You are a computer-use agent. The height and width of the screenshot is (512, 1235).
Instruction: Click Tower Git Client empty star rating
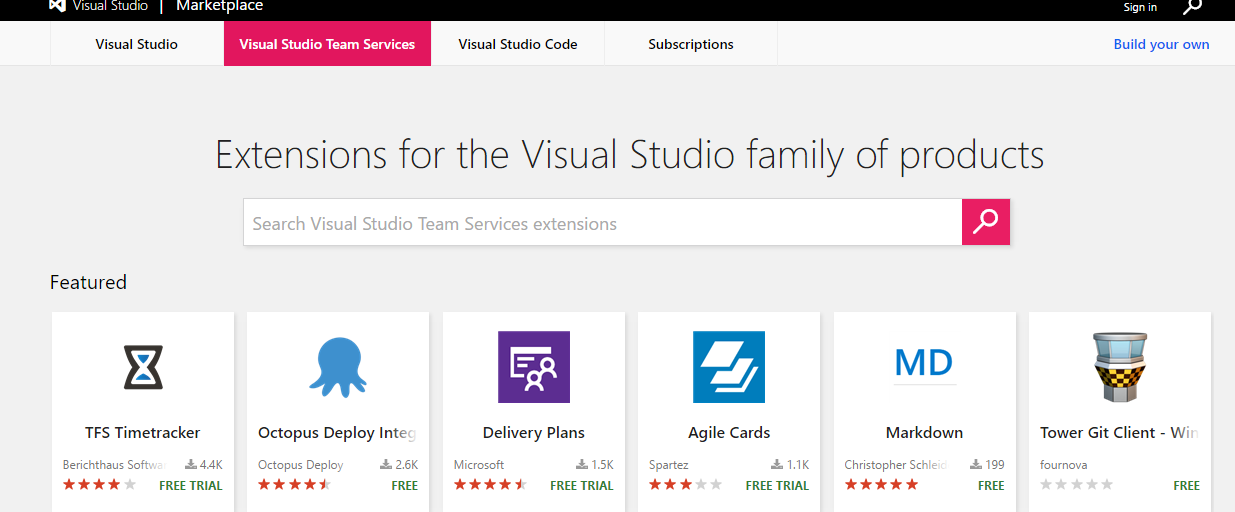pyautogui.click(x=1076, y=485)
